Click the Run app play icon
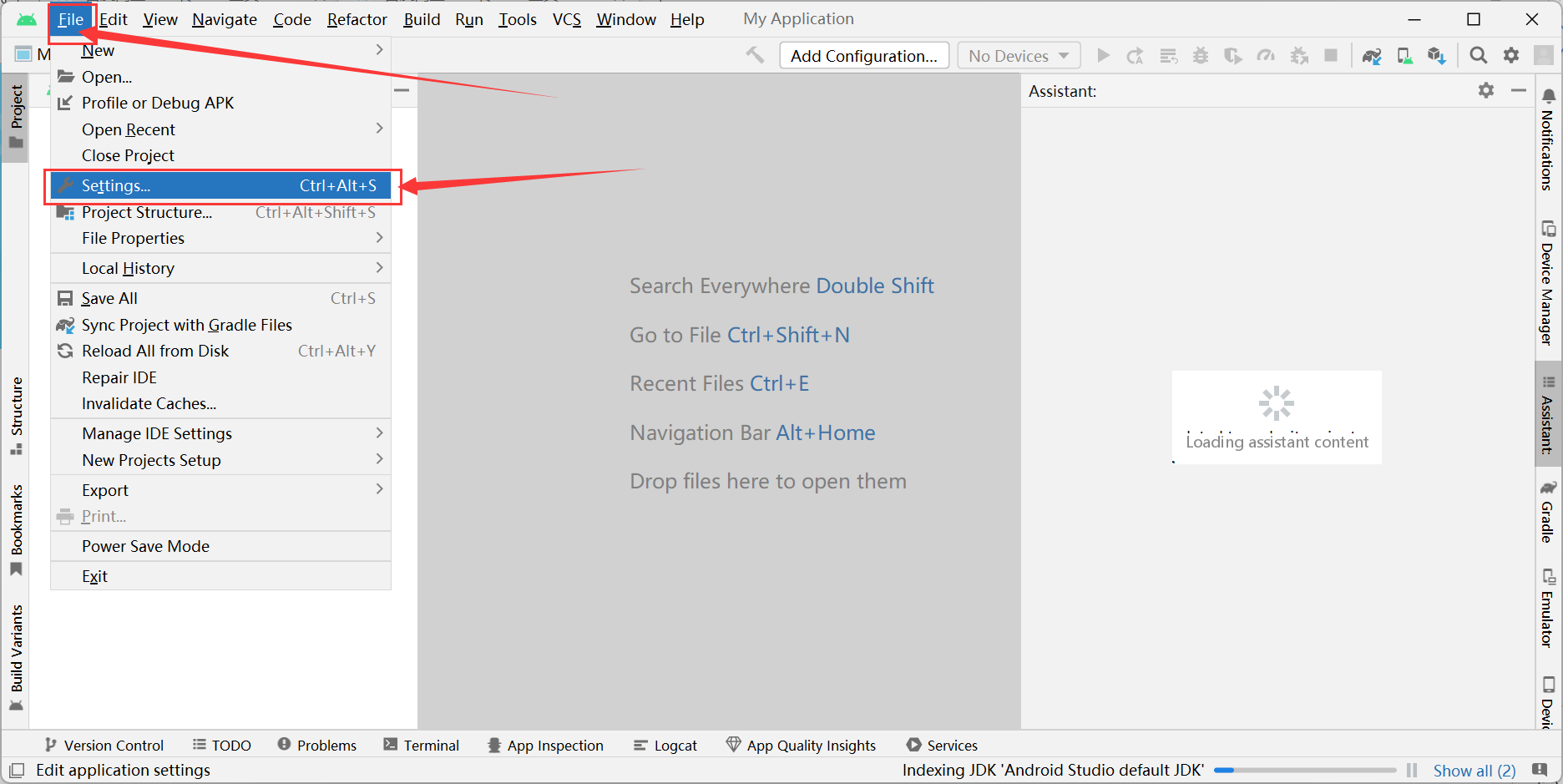The width and height of the screenshot is (1563, 784). click(x=1103, y=55)
